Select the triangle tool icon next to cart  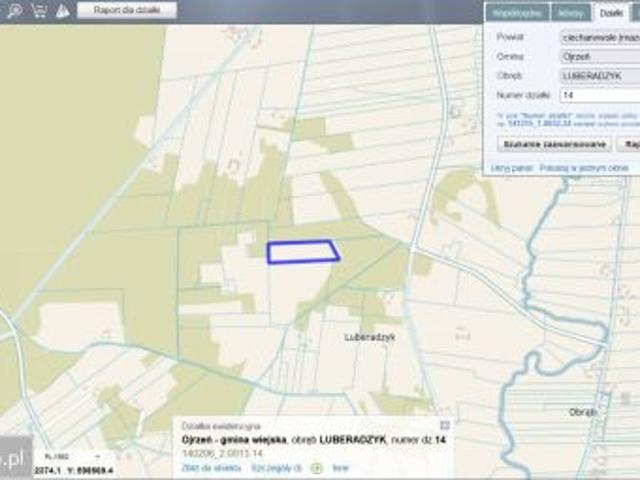62,10
